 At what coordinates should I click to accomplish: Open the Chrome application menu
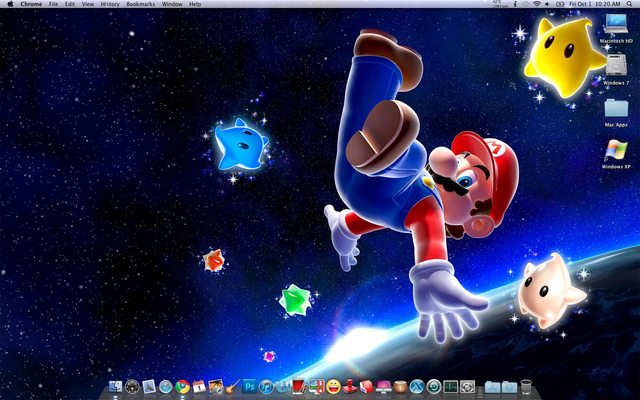point(31,4)
